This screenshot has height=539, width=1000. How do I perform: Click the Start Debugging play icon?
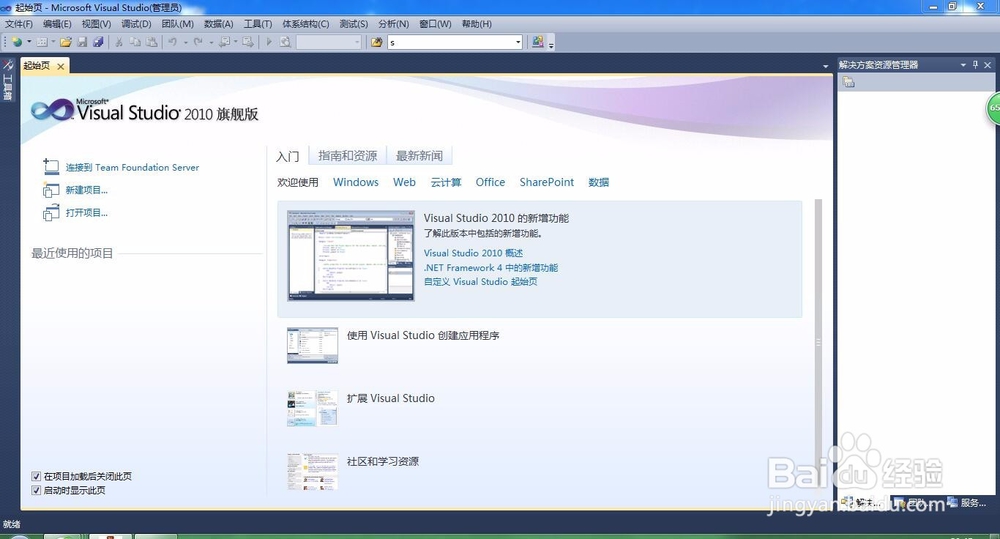click(x=269, y=42)
